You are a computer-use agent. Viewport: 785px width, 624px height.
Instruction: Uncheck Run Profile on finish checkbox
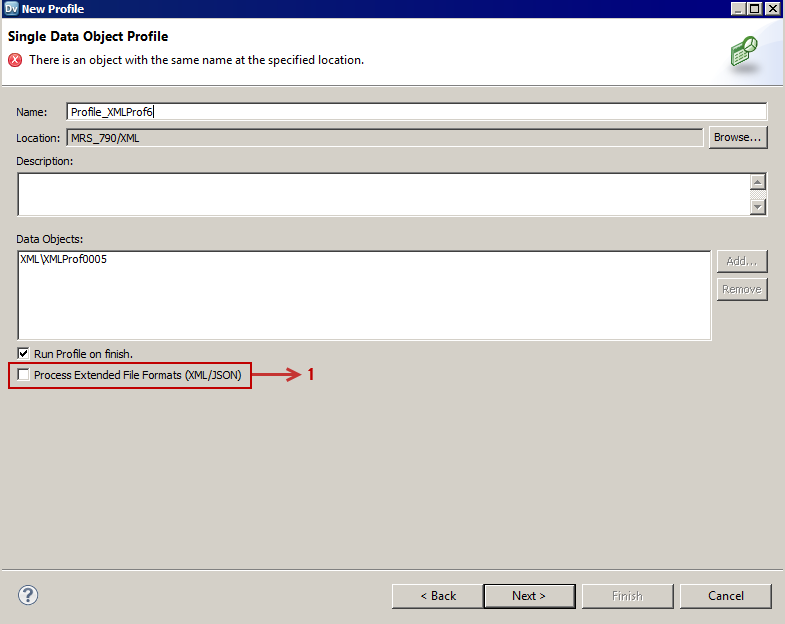pos(23,354)
